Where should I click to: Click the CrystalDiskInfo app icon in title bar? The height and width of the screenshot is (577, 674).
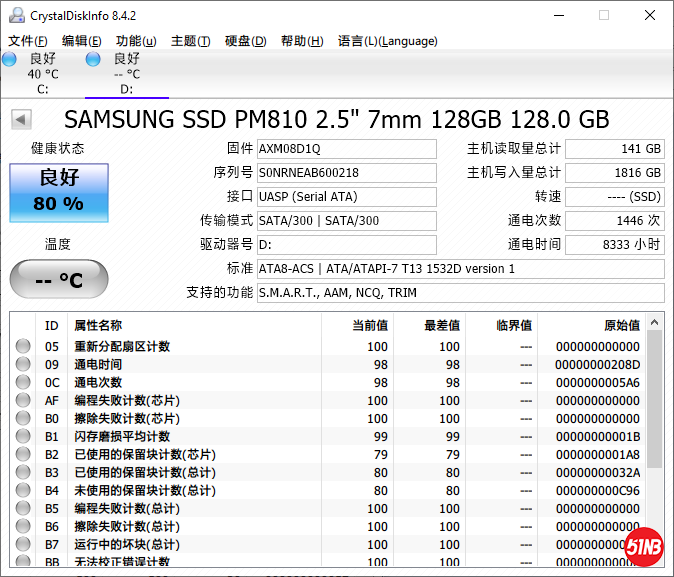16,15
